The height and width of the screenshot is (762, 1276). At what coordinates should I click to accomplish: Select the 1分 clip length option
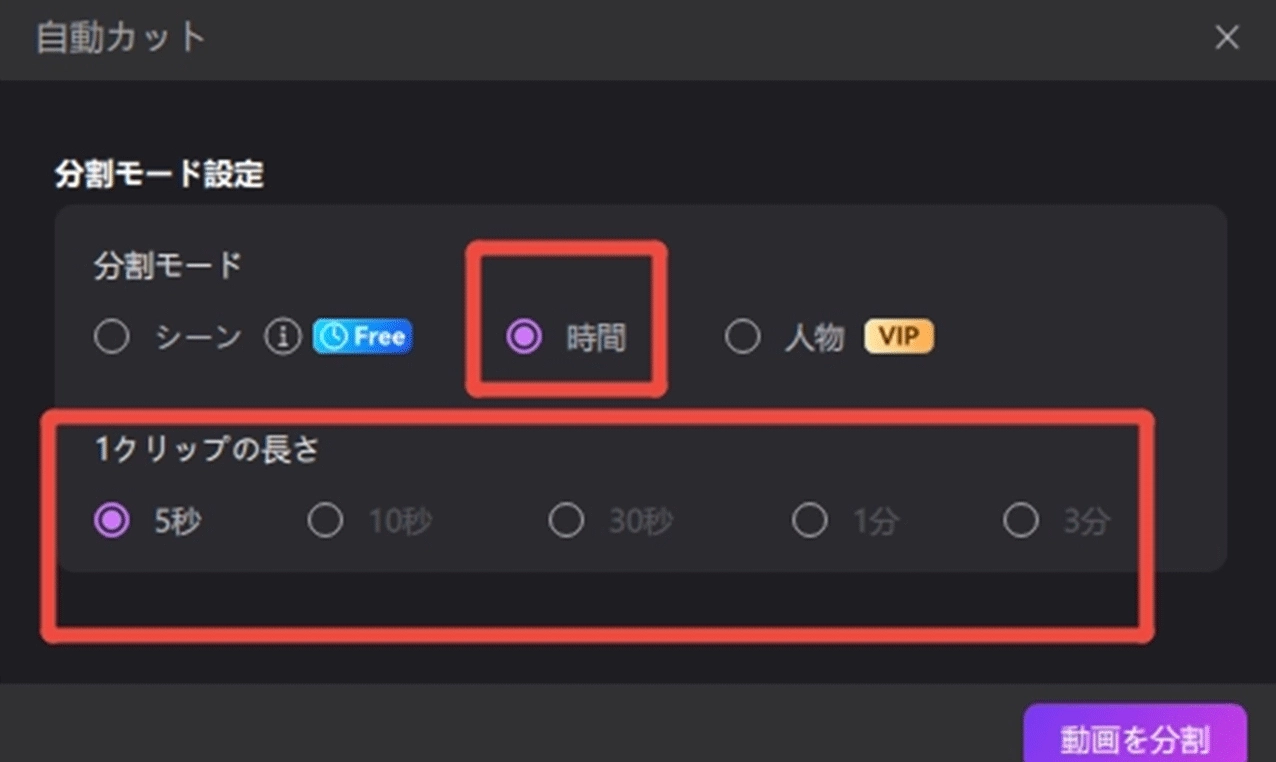coord(810,520)
